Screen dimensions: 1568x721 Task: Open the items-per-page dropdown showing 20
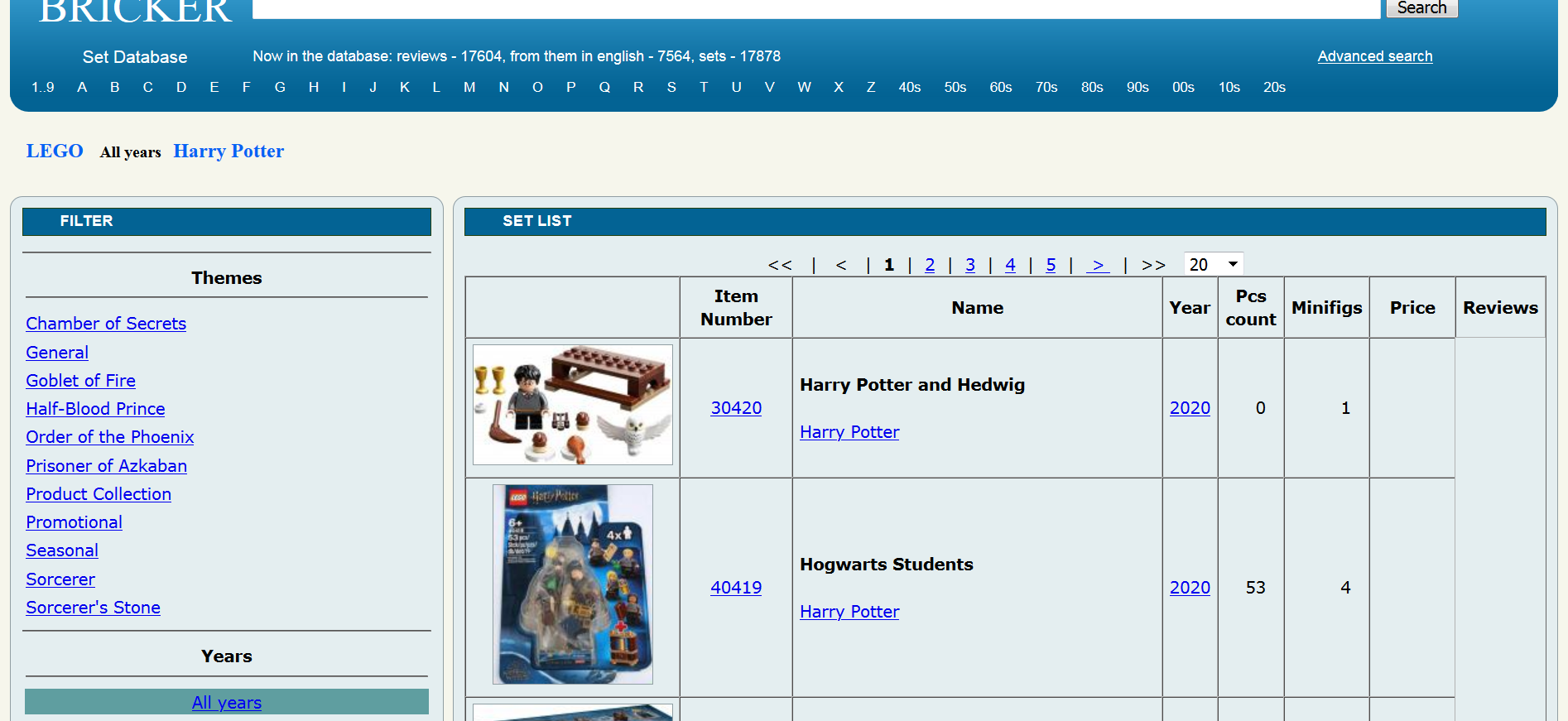click(1214, 264)
